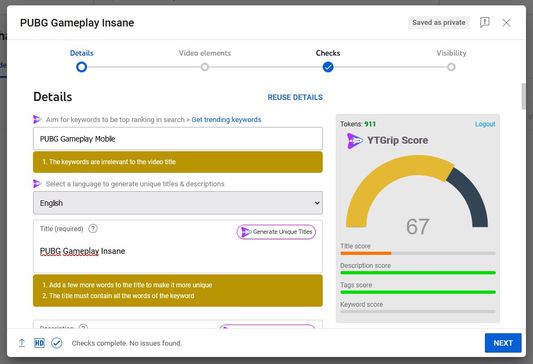Image resolution: width=533 pixels, height=364 pixels.
Task: Click the Details step circle
Action: [x=81, y=67]
